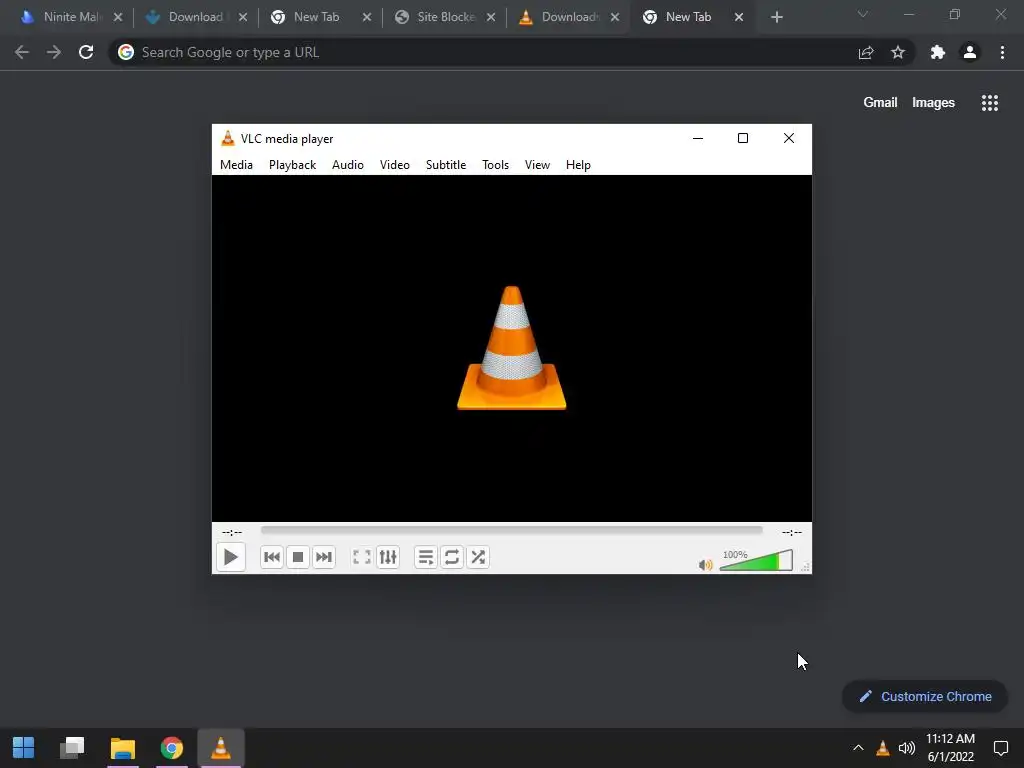Open the Subtitle menu
The height and width of the screenshot is (768, 1024).
click(446, 165)
